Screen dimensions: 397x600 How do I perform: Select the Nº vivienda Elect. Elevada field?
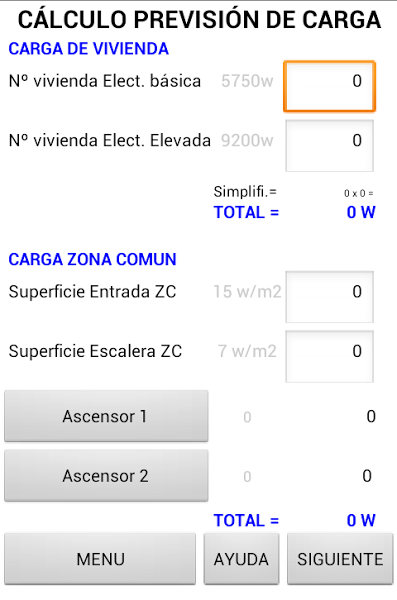coord(329,145)
